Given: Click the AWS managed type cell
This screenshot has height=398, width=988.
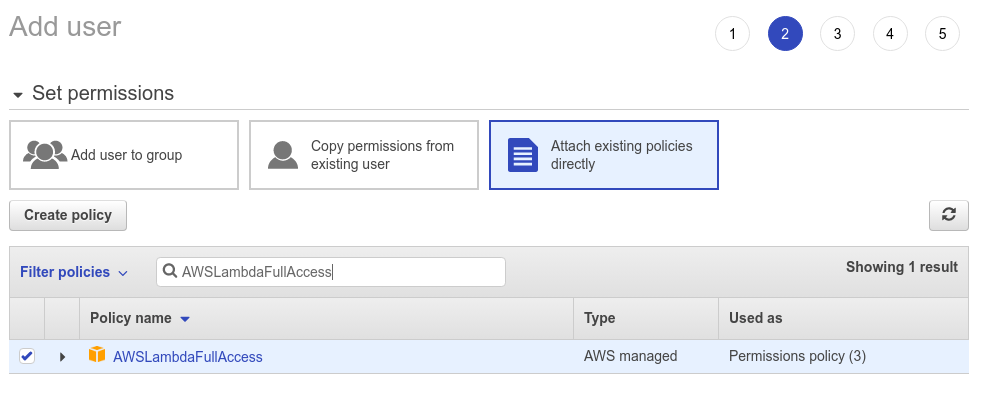Looking at the screenshot, I should click(x=630, y=356).
